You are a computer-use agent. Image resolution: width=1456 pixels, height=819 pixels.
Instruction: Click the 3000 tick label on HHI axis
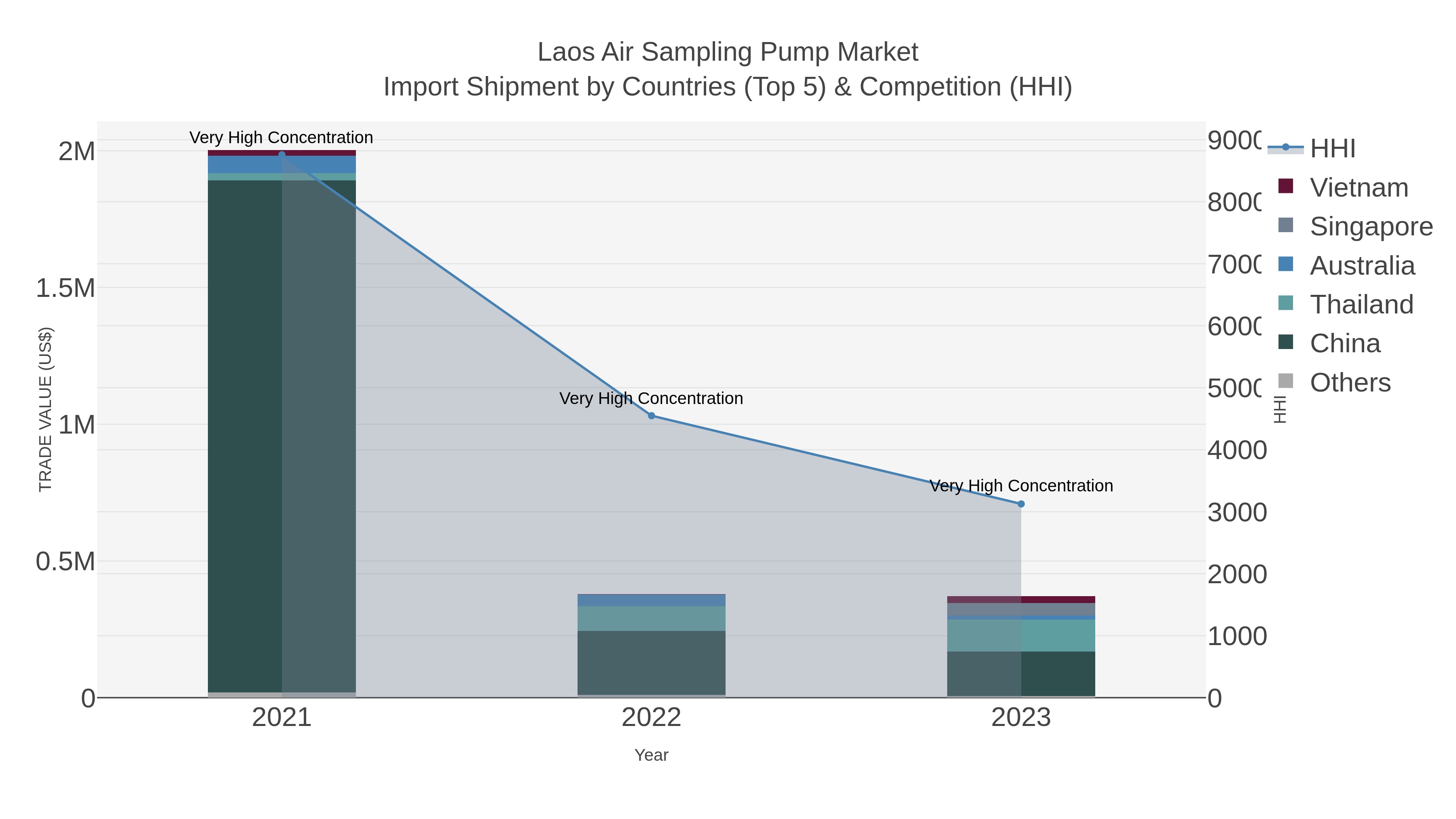coord(1237,513)
